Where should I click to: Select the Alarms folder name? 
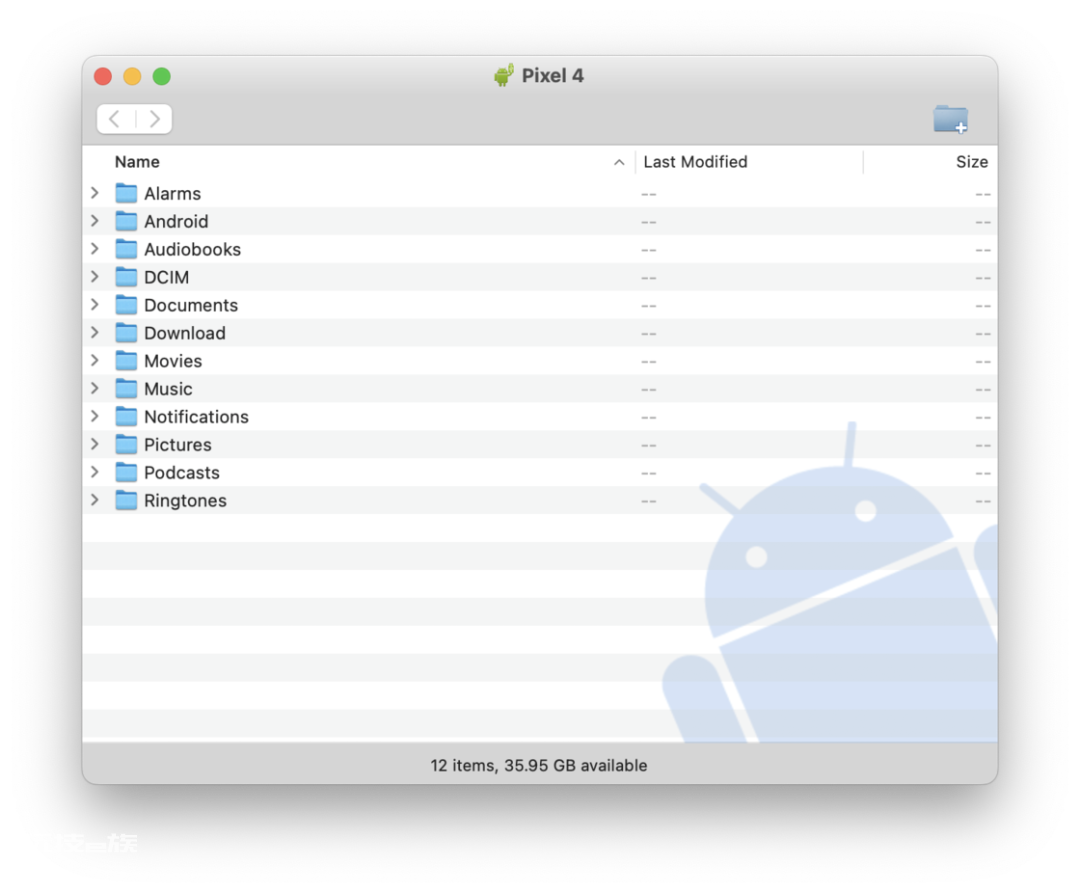[x=172, y=193]
